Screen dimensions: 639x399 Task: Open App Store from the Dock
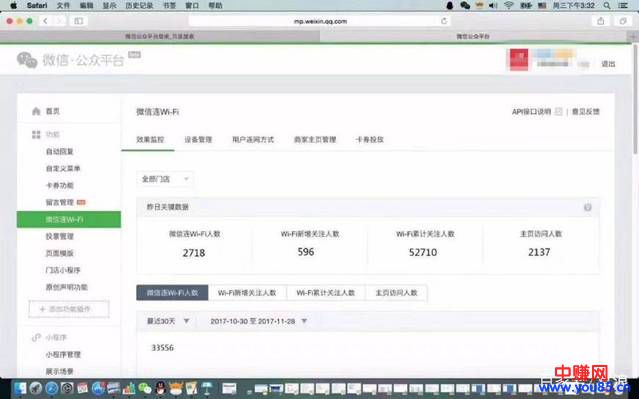(x=98, y=388)
